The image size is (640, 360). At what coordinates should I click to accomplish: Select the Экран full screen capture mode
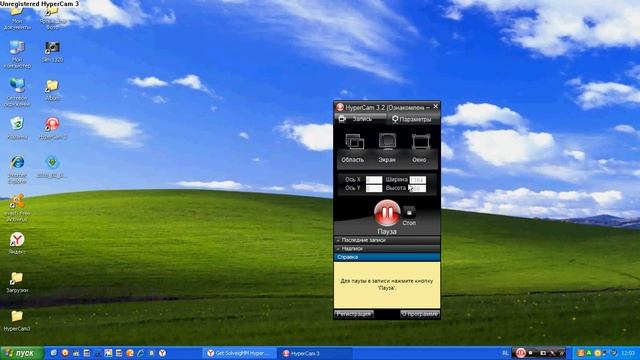[387, 148]
